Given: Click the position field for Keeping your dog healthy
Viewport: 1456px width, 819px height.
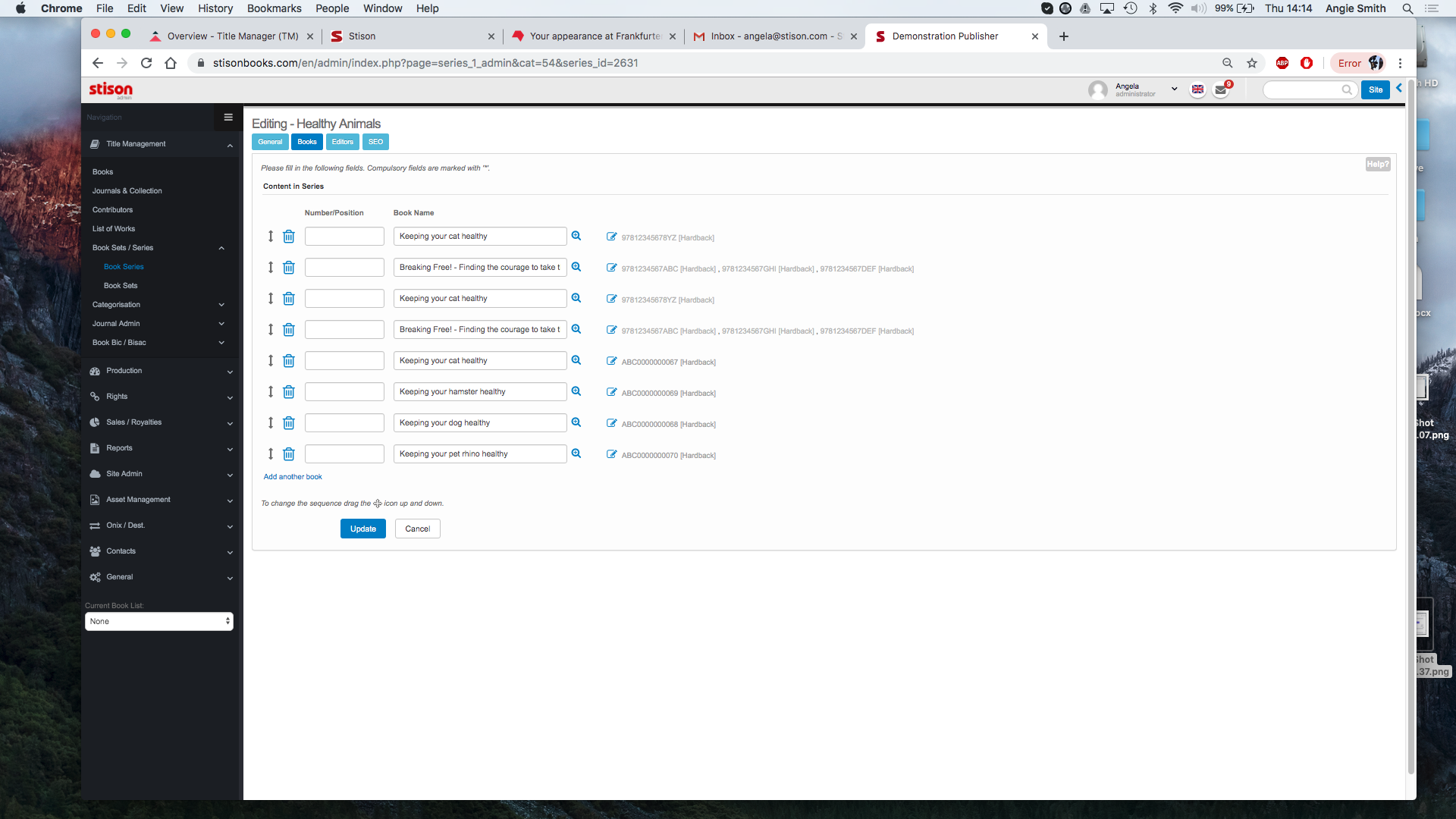Looking at the screenshot, I should coord(344,423).
